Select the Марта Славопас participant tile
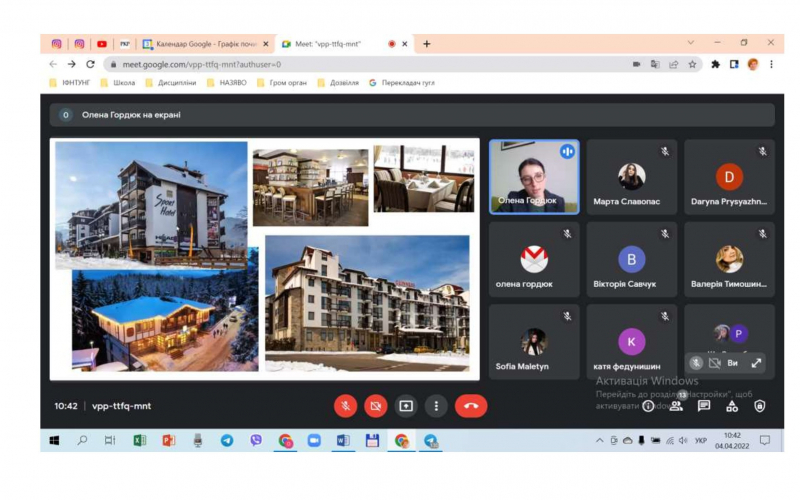This screenshot has height=500, width=800. coord(632,177)
